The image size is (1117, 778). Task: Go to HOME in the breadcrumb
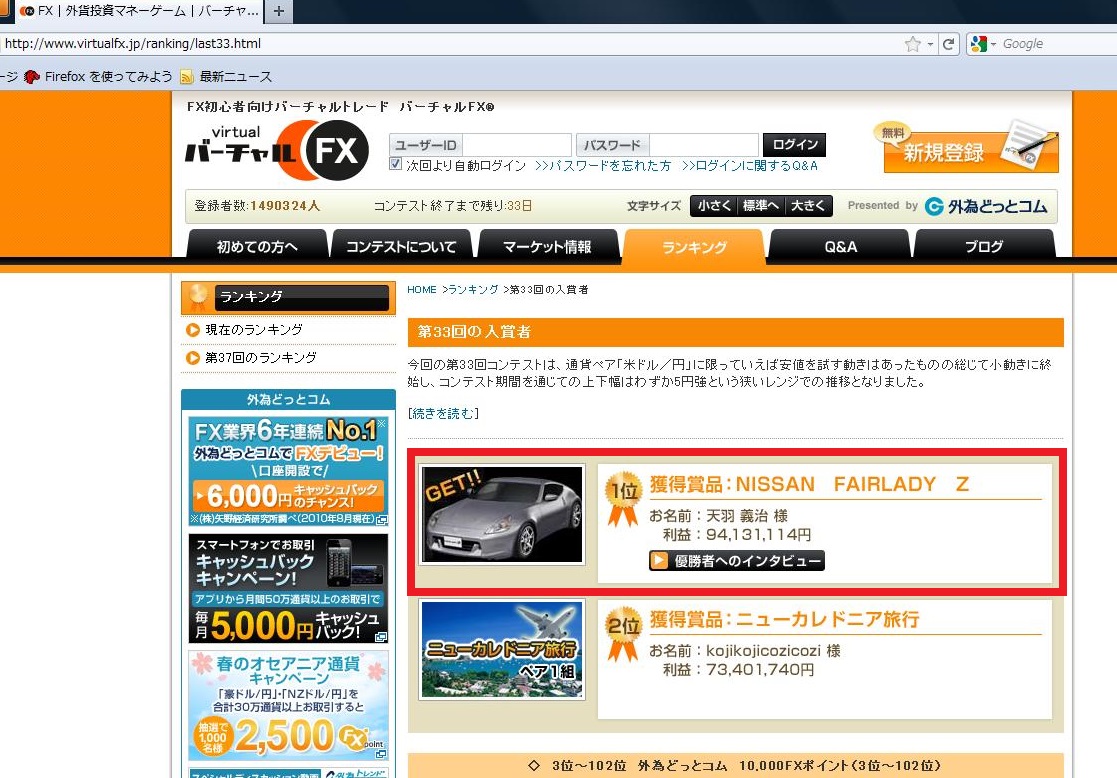click(x=422, y=289)
